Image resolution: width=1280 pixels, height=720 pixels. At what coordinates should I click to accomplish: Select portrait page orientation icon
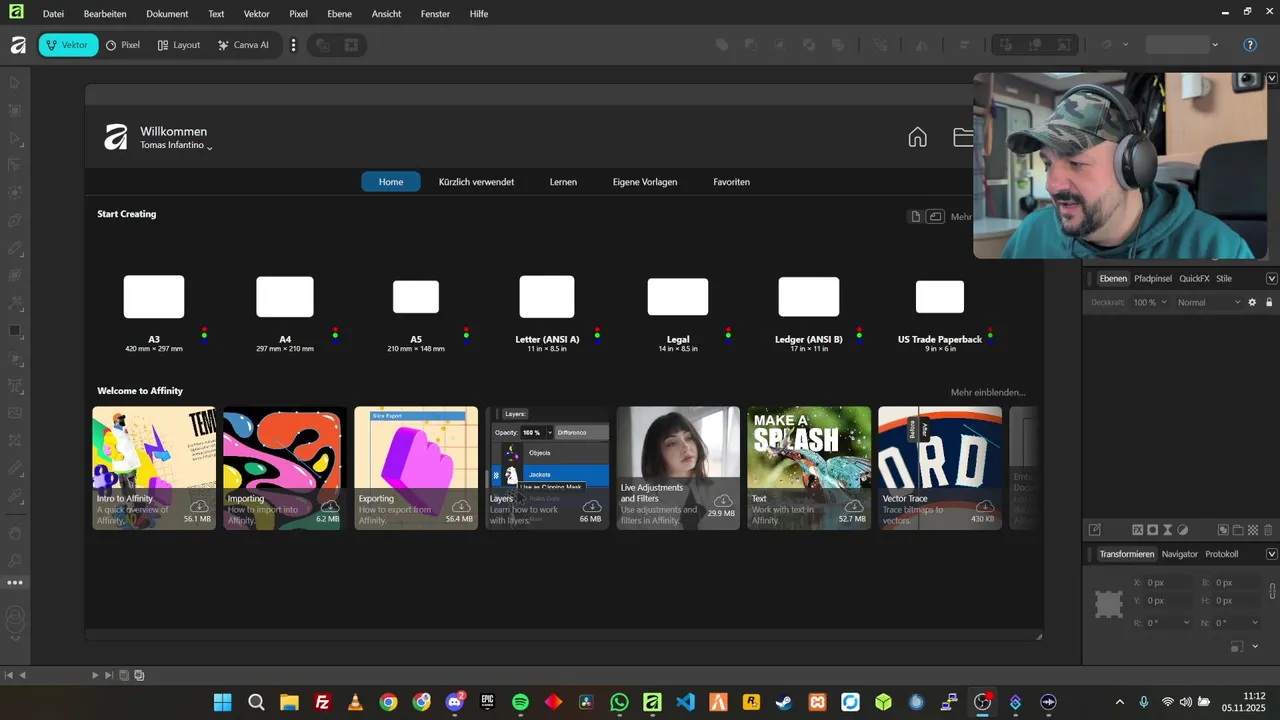point(915,216)
